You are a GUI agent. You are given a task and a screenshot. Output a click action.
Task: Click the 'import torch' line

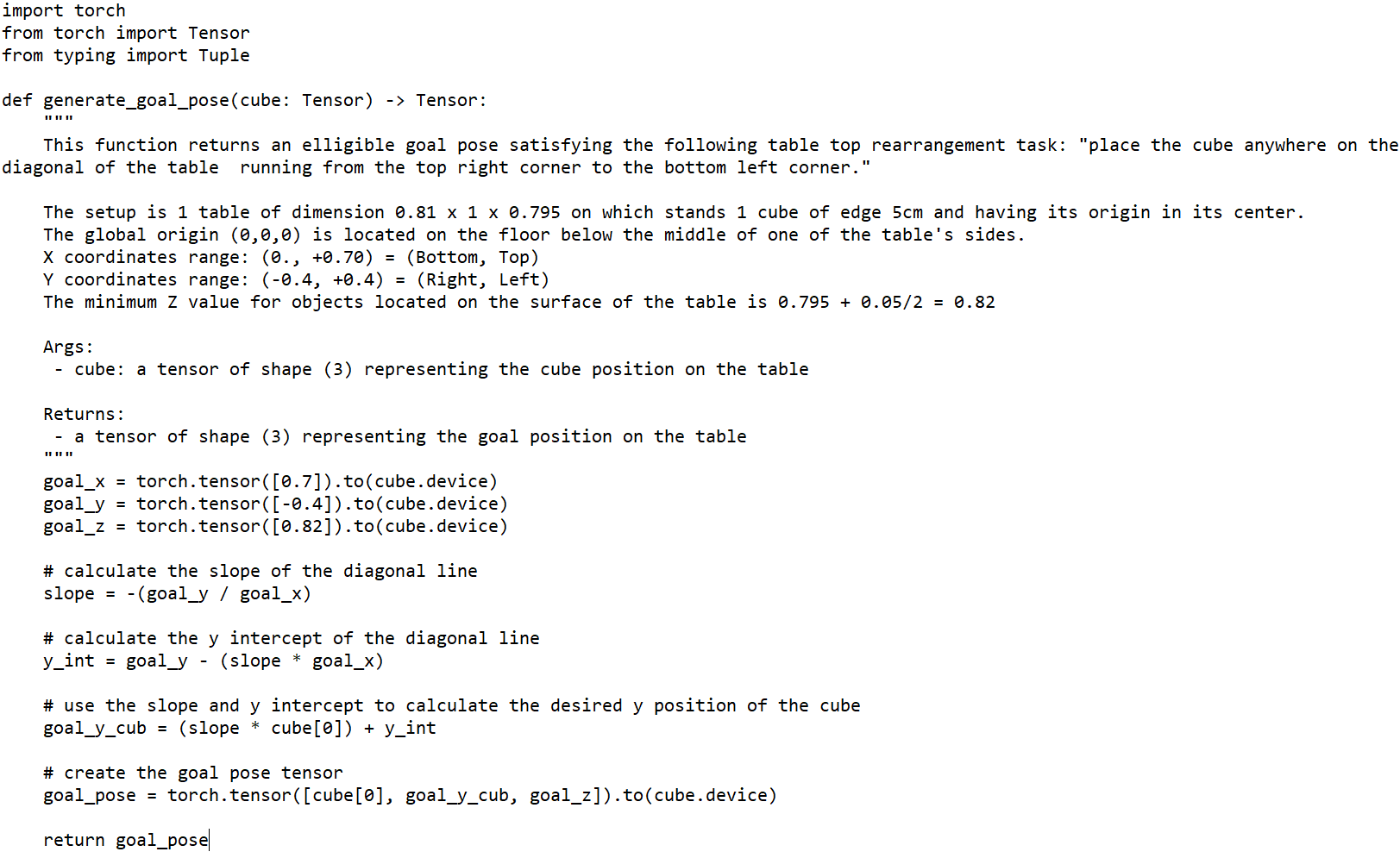(x=64, y=10)
